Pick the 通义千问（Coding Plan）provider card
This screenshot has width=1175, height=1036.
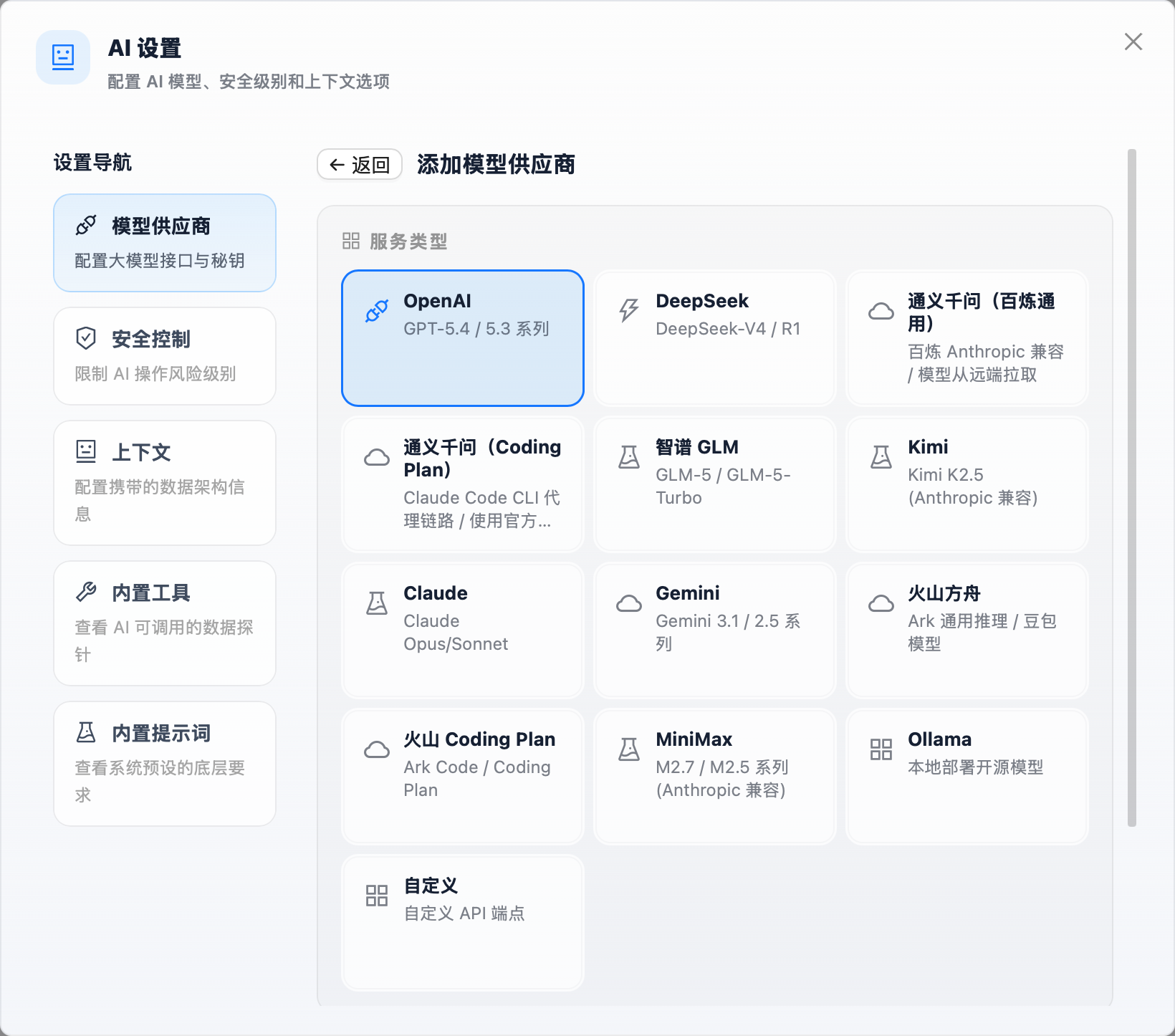click(x=463, y=484)
